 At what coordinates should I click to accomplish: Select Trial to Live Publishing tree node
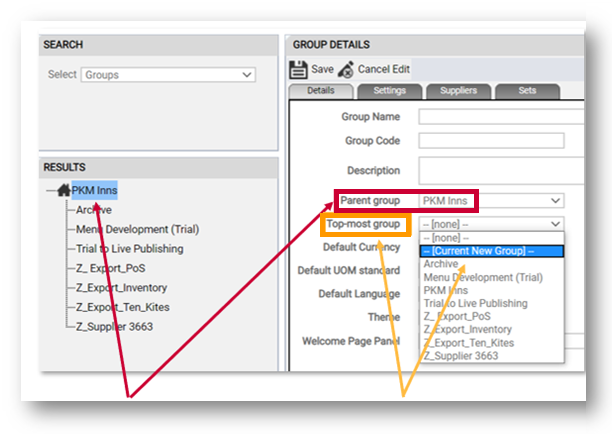[x=130, y=249]
